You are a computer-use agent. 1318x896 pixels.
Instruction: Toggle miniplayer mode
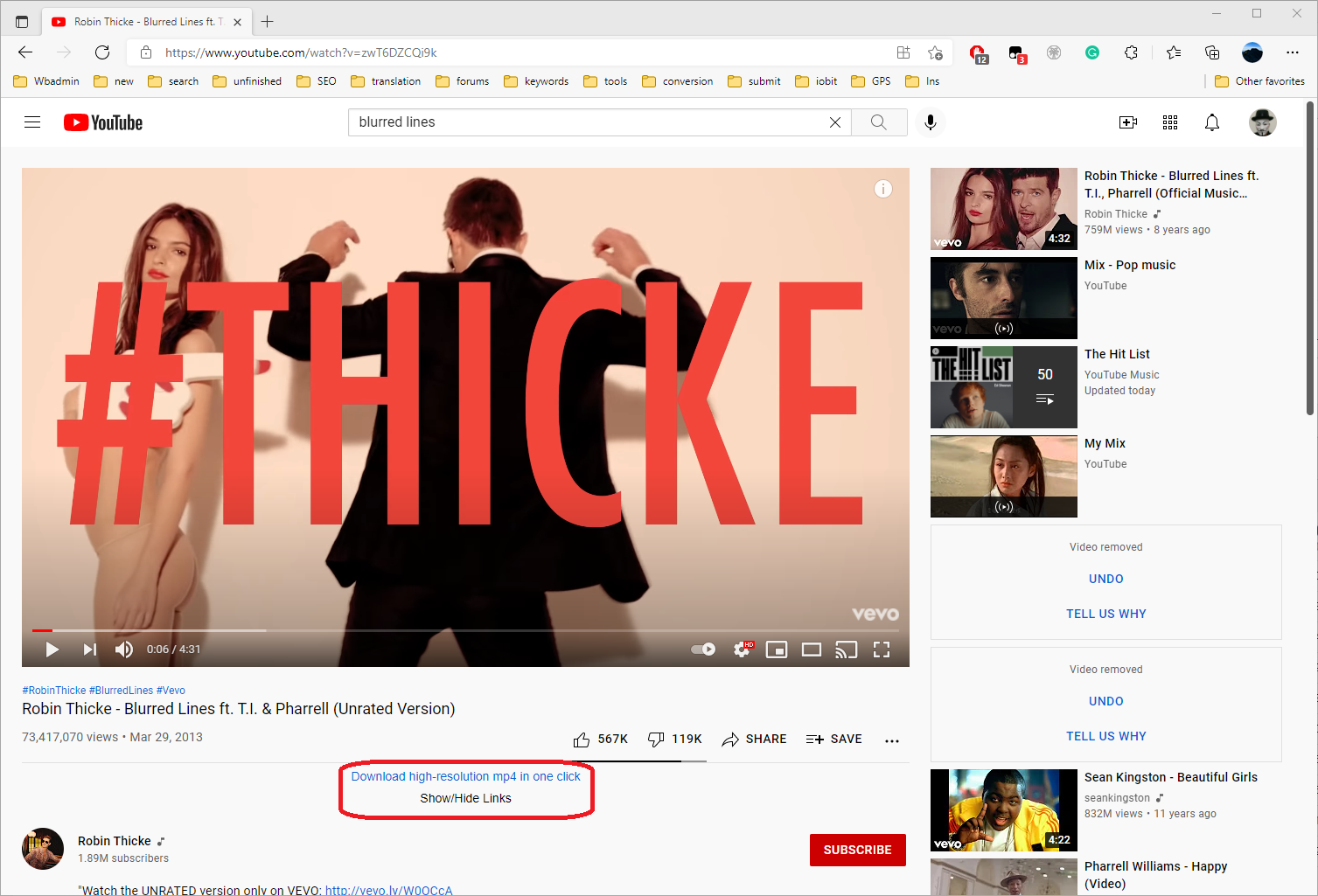click(777, 649)
